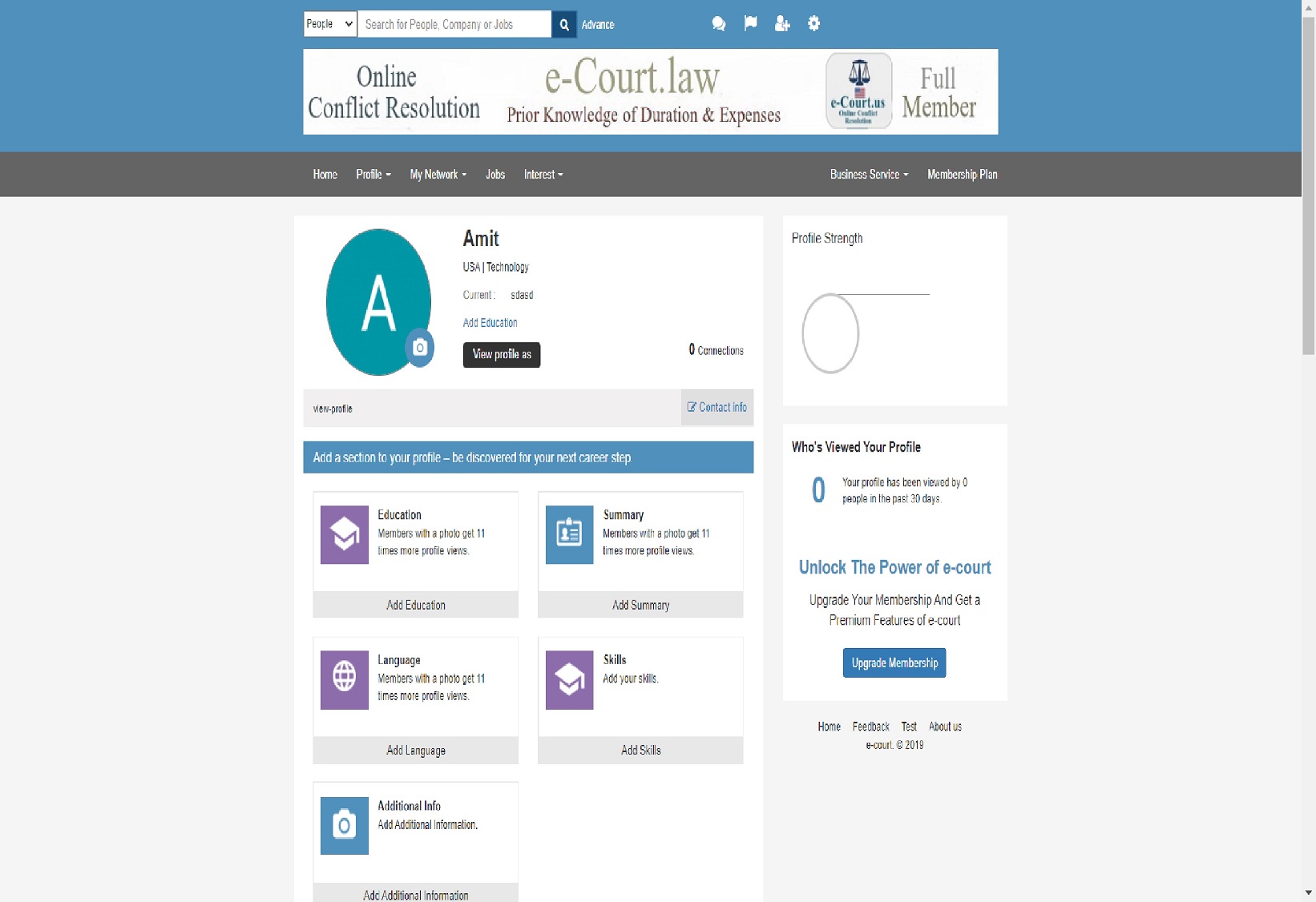
Task: Click the search people or jobs field
Action: tap(454, 24)
